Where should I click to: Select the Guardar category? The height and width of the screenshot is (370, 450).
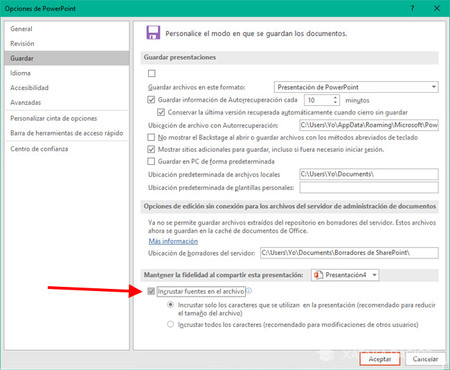coord(67,58)
